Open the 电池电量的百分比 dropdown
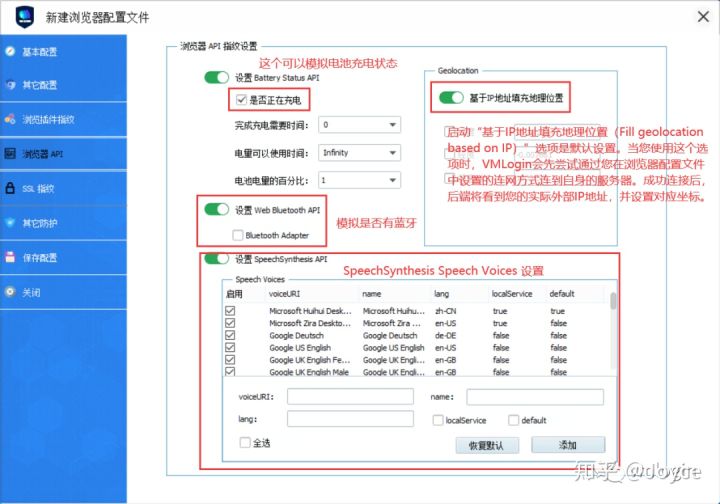The width and height of the screenshot is (720, 504). click(x=359, y=180)
